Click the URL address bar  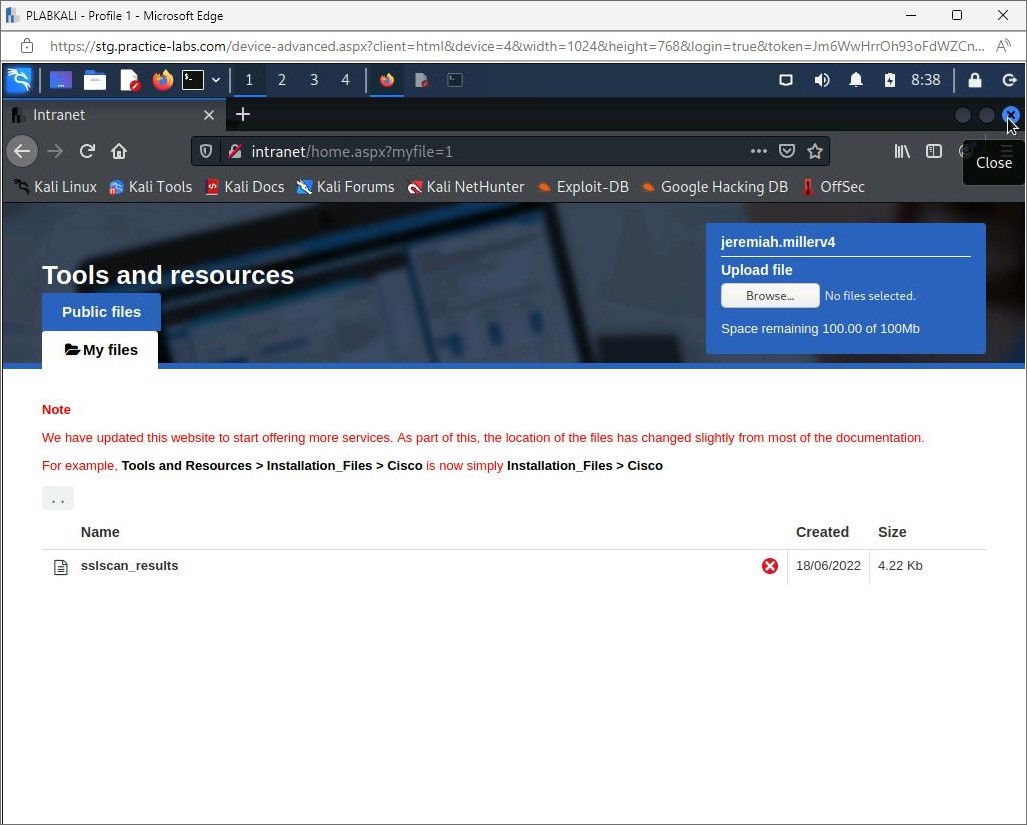[x=480, y=151]
